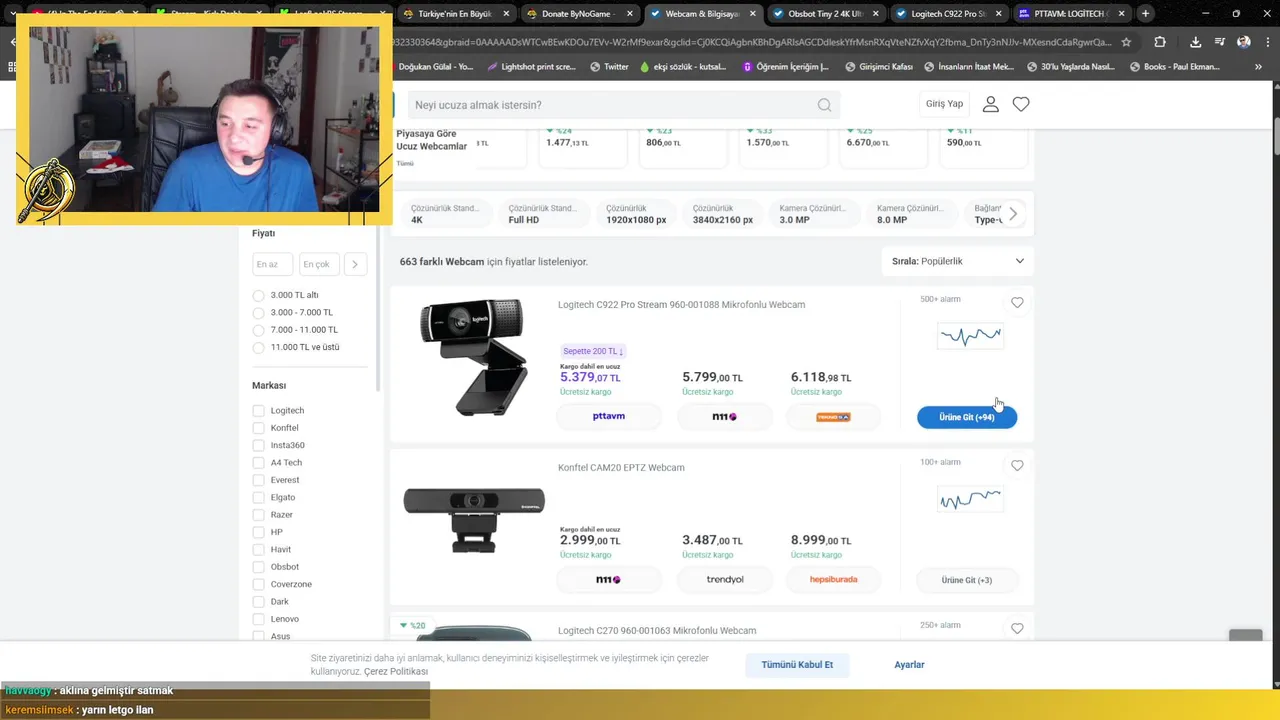The height and width of the screenshot is (720, 1280).
Task: Click the Giriş Yap button
Action: [944, 104]
